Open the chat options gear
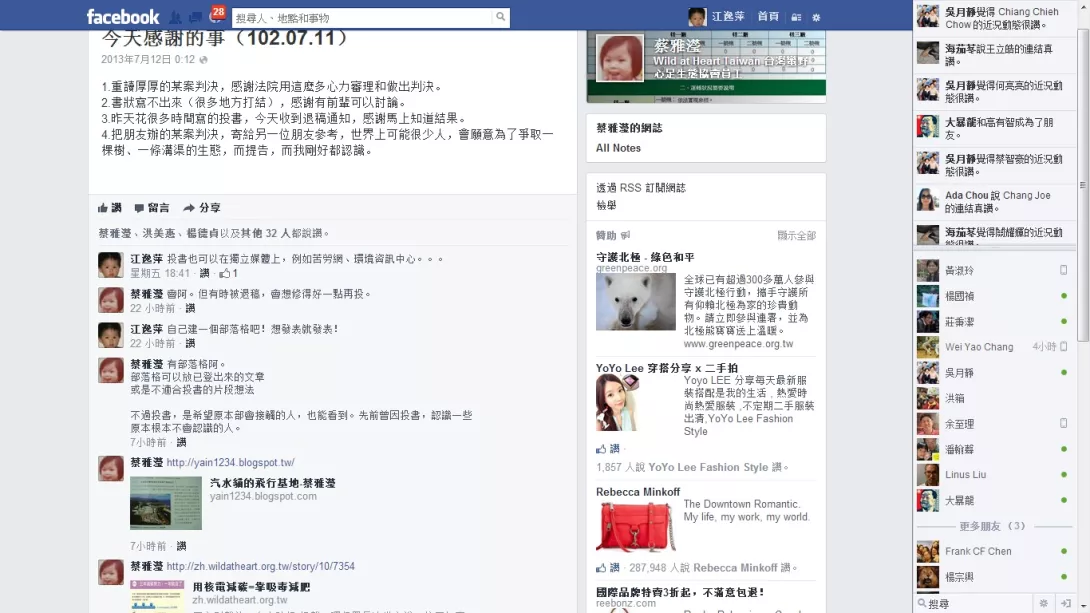This screenshot has height=613, width=1090. 1043,603
